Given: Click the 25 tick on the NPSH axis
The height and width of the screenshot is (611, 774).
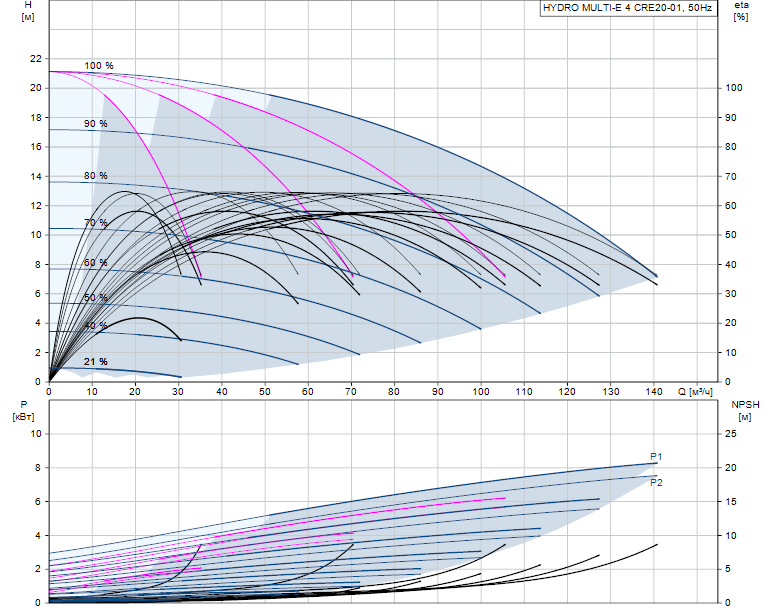Looking at the screenshot, I should point(731,434).
